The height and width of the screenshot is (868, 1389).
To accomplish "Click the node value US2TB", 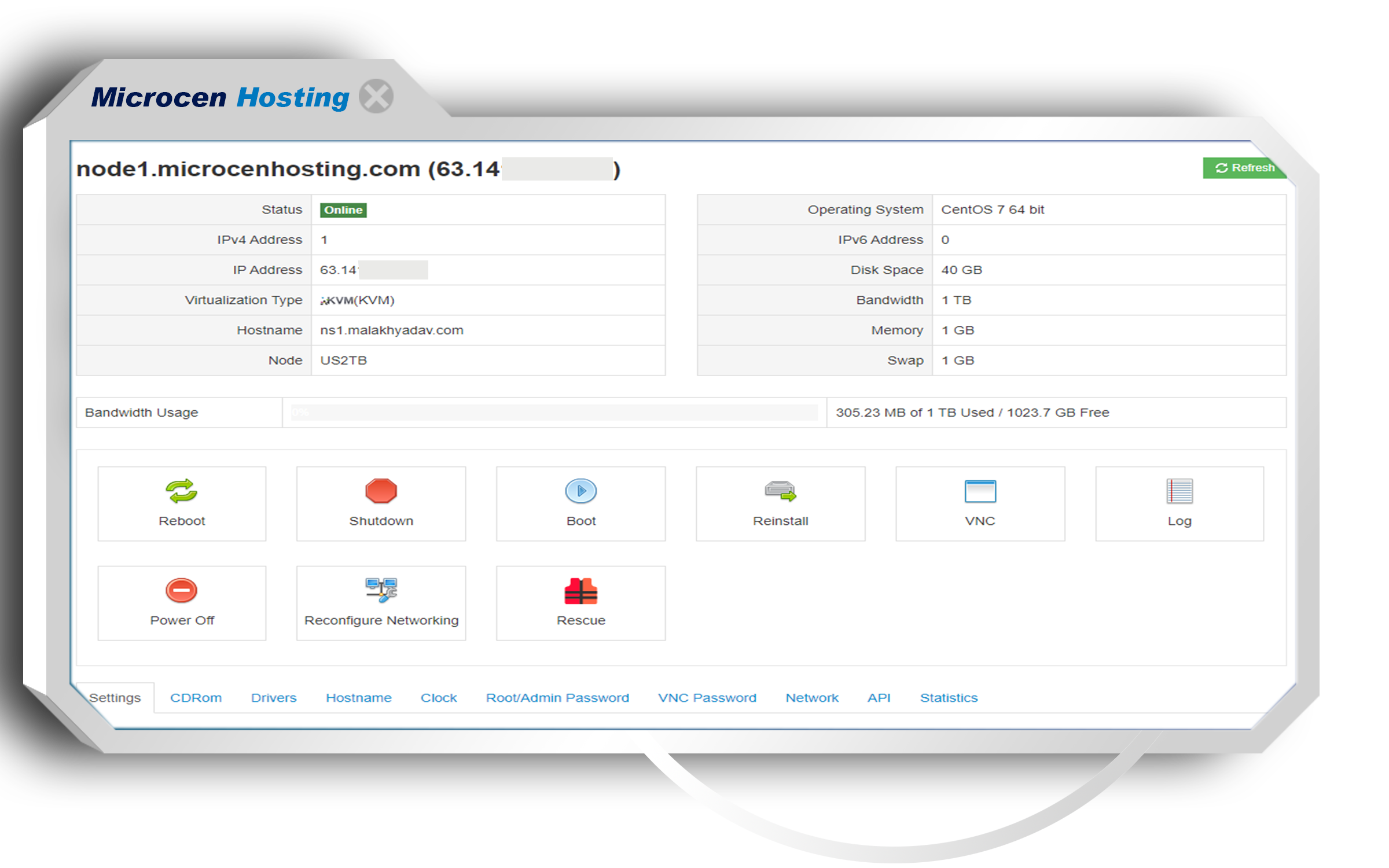I will point(343,360).
